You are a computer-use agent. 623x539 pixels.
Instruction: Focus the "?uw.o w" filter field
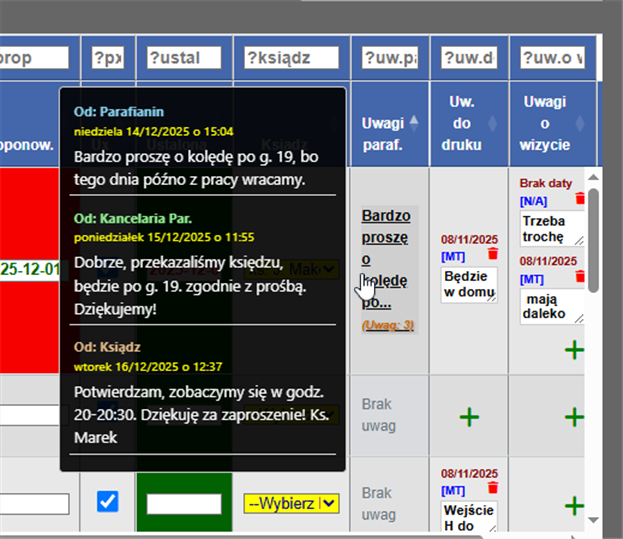click(552, 58)
